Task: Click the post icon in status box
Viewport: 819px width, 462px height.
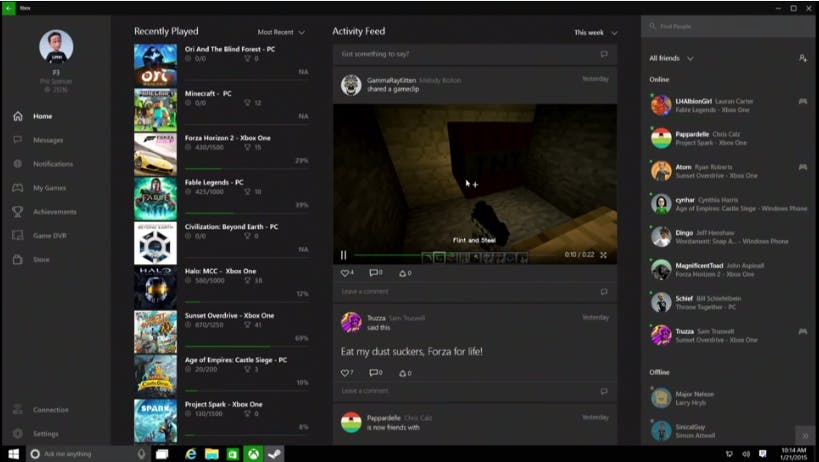Action: 604,54
